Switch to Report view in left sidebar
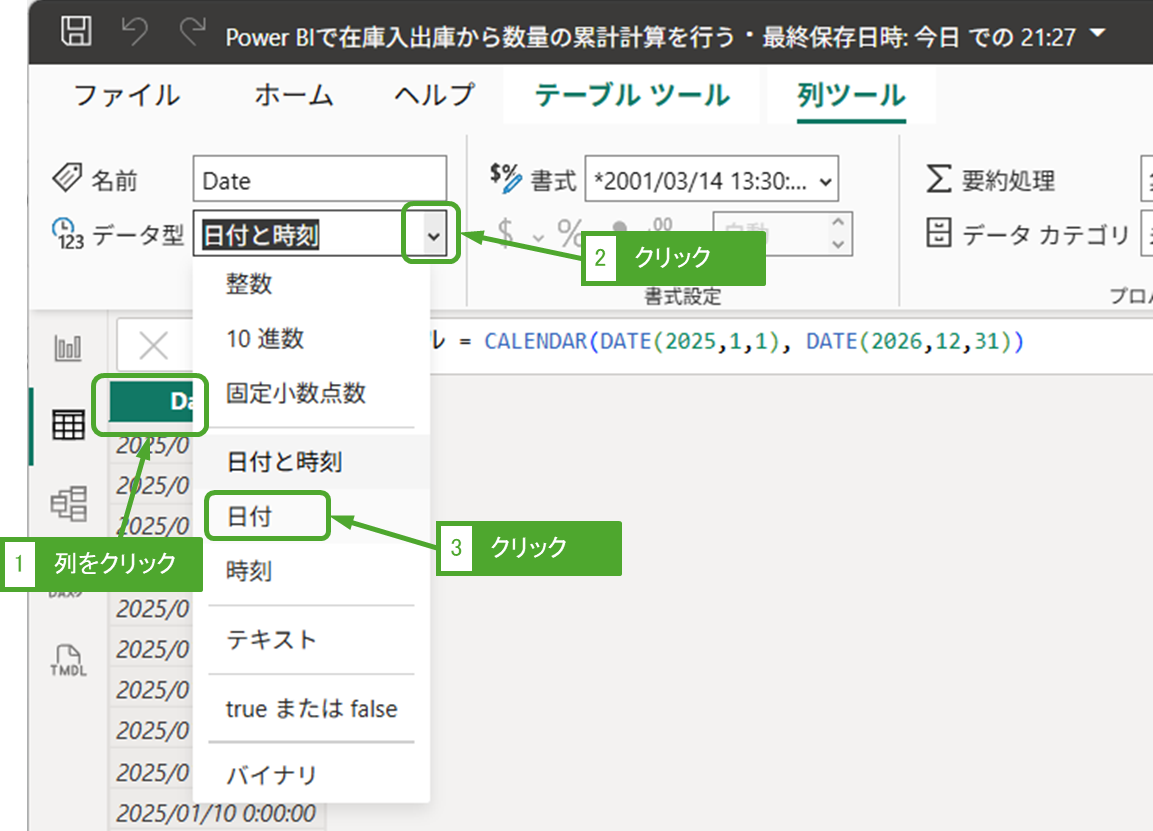 (x=68, y=348)
